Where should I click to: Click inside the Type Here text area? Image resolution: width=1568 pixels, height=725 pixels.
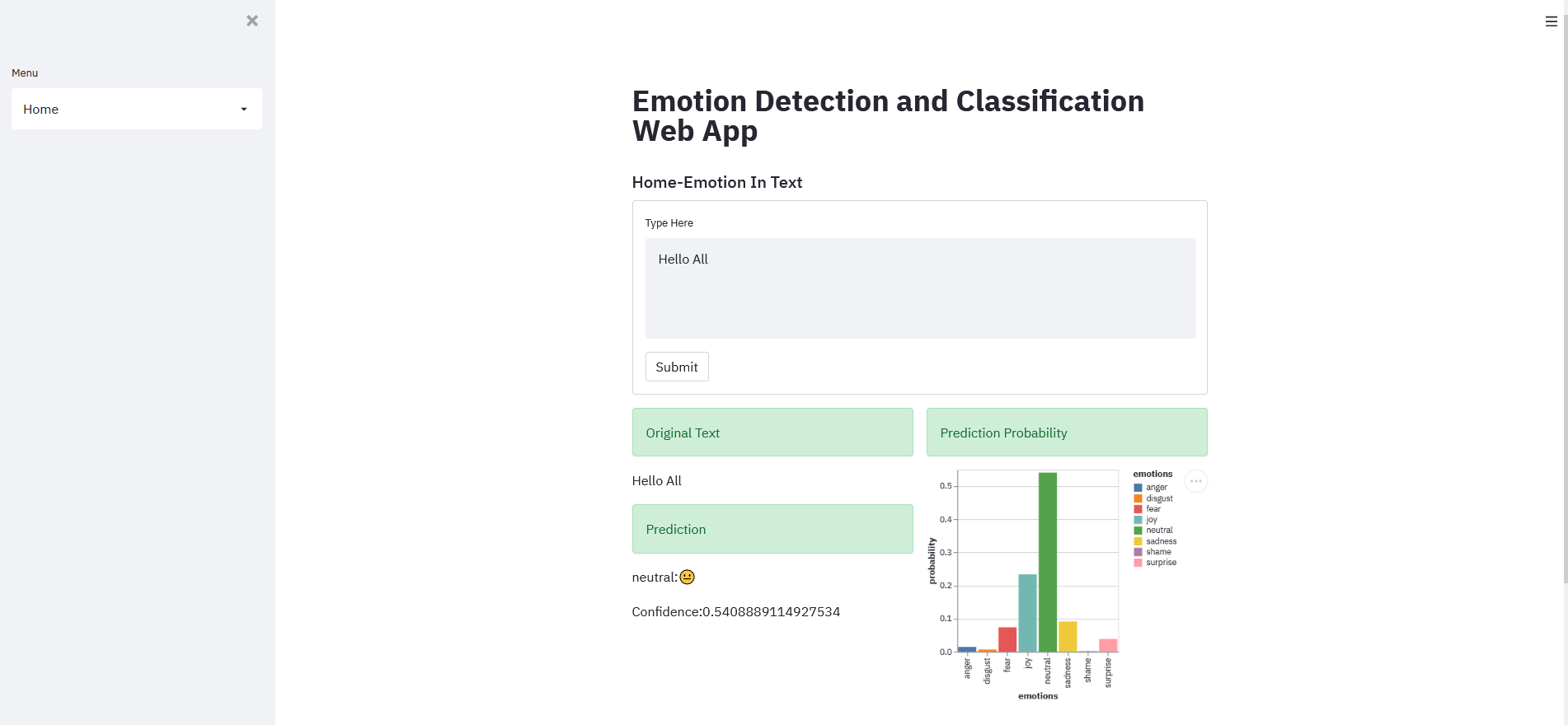[920, 288]
